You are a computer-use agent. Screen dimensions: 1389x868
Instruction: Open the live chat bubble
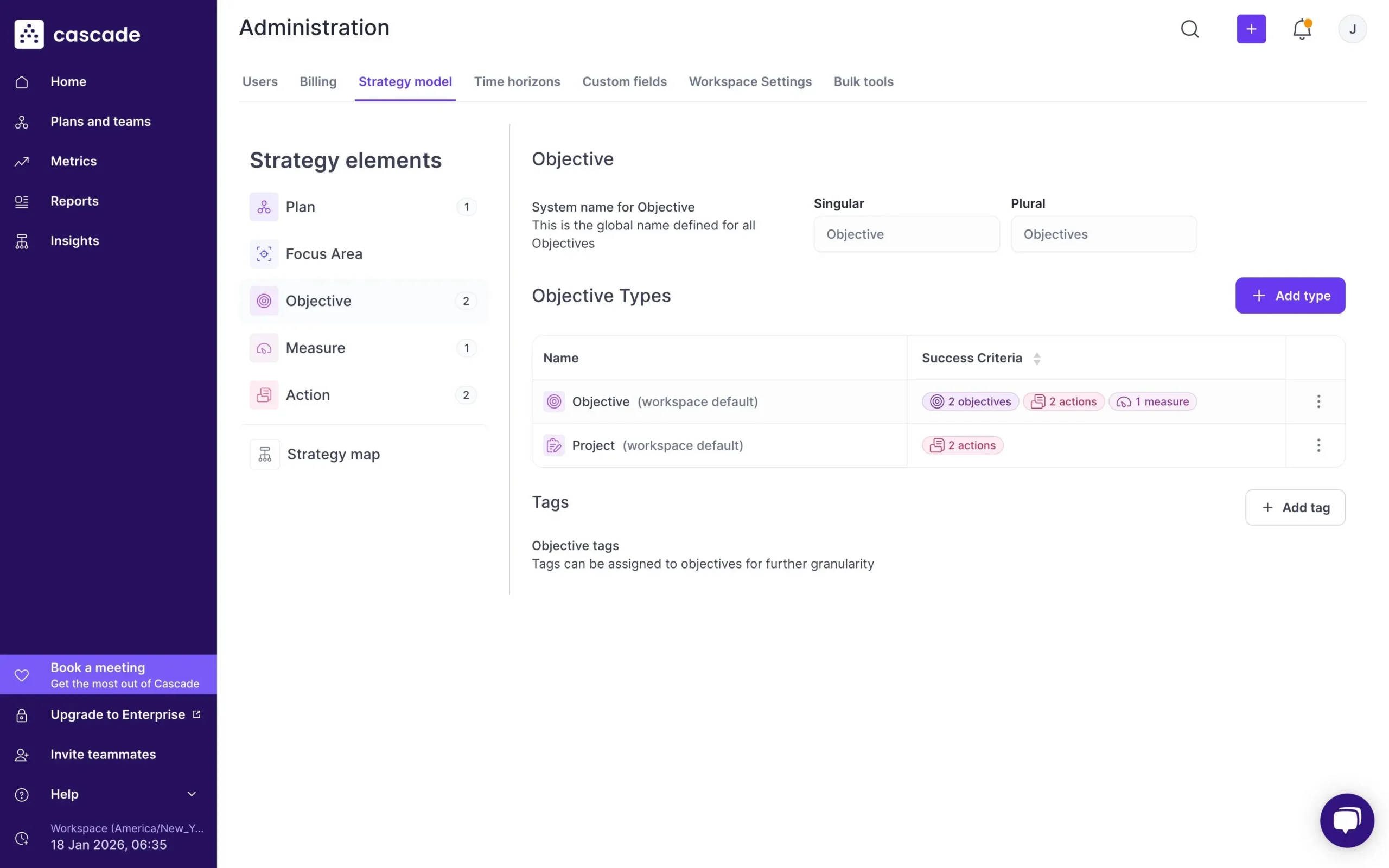coord(1347,820)
